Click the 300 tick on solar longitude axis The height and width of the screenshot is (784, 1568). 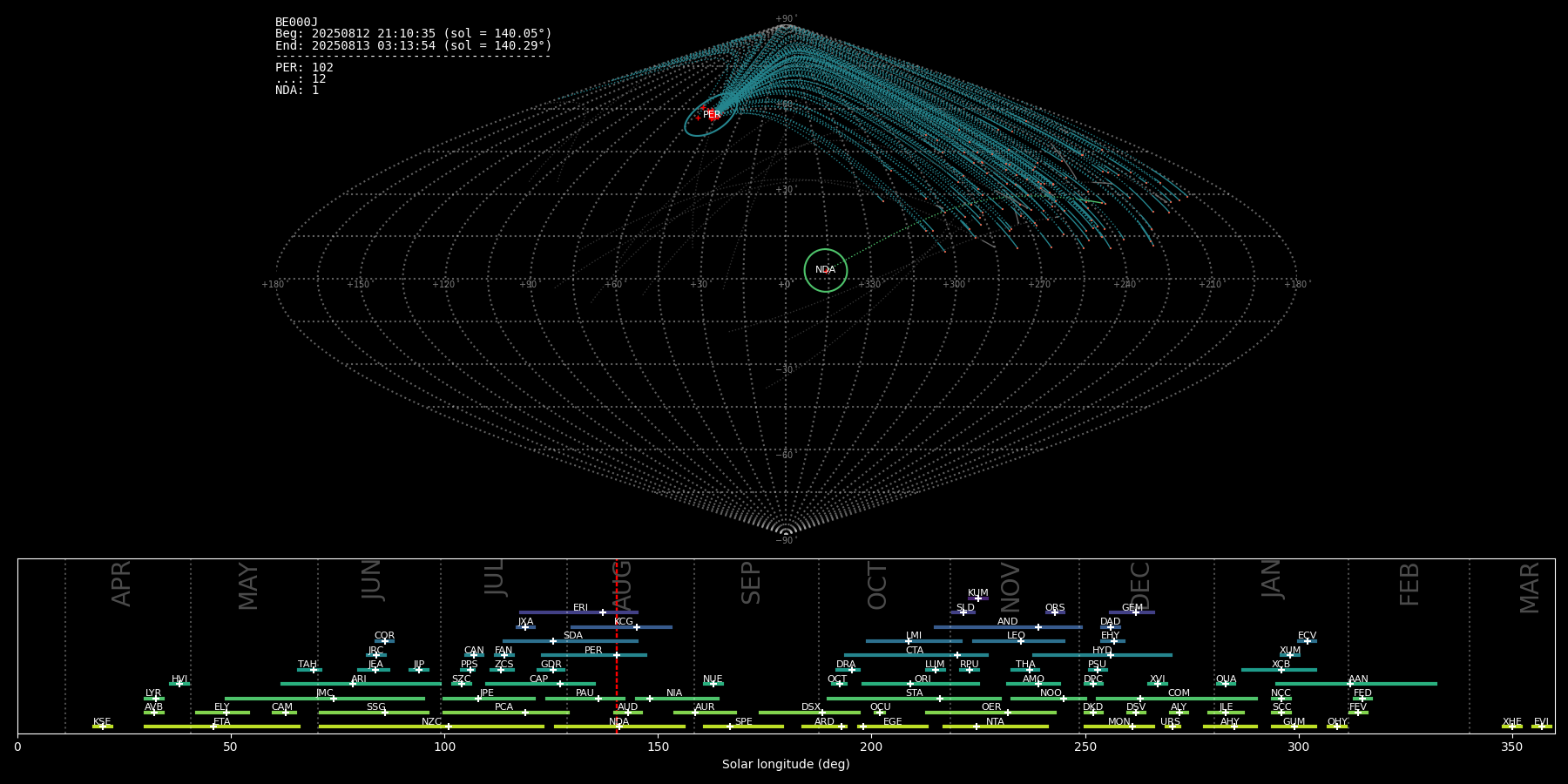coord(1298,747)
